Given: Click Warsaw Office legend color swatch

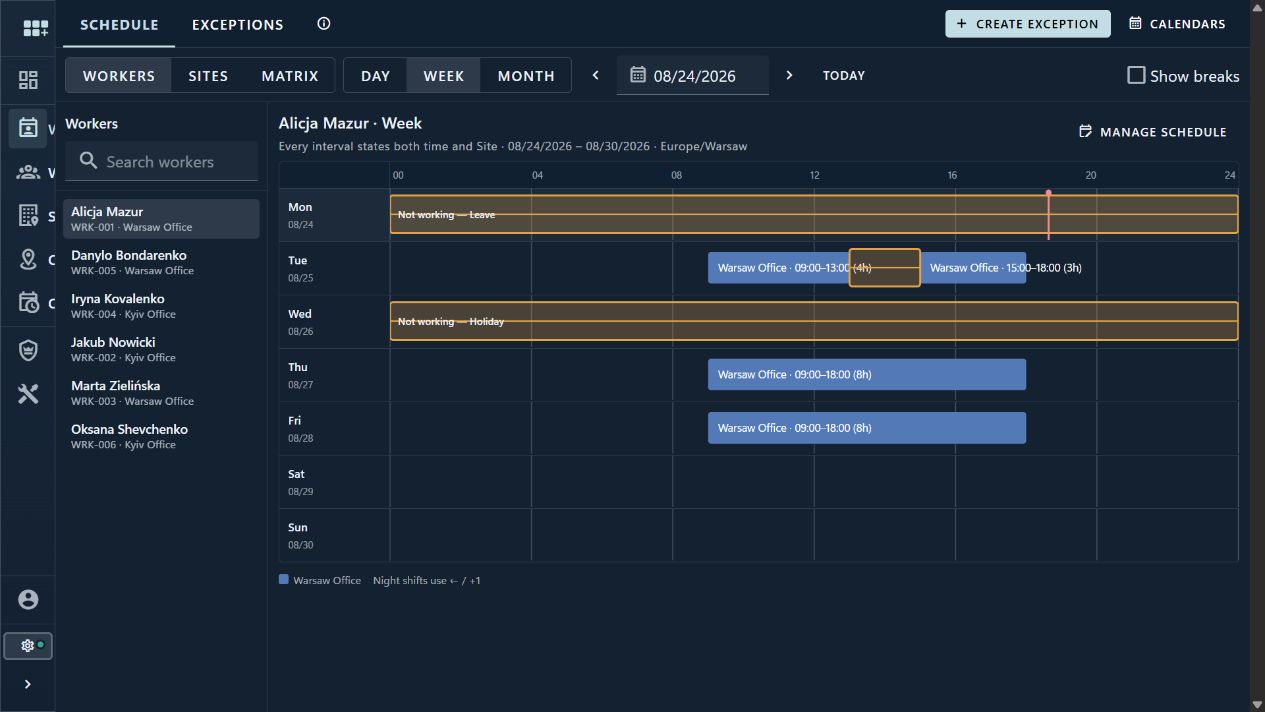Looking at the screenshot, I should click(x=284, y=579).
